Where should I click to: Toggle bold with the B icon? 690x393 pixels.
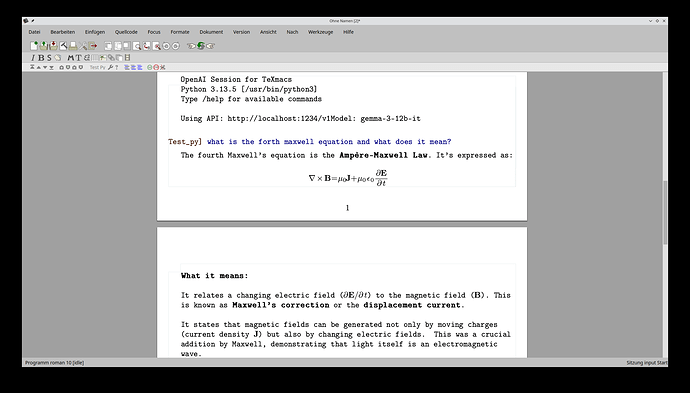(41, 58)
